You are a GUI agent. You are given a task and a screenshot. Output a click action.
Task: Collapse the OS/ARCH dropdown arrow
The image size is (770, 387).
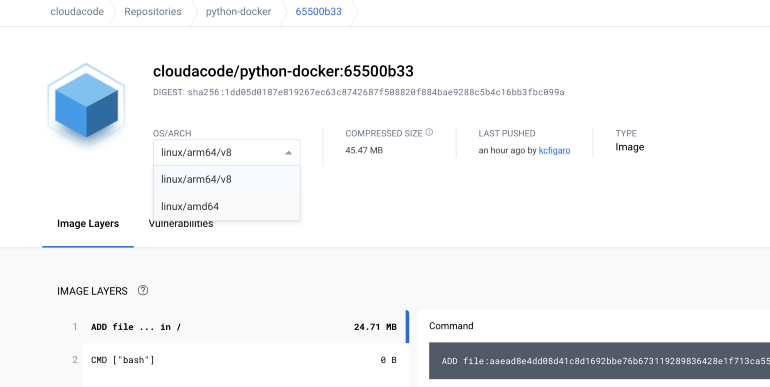click(x=289, y=153)
